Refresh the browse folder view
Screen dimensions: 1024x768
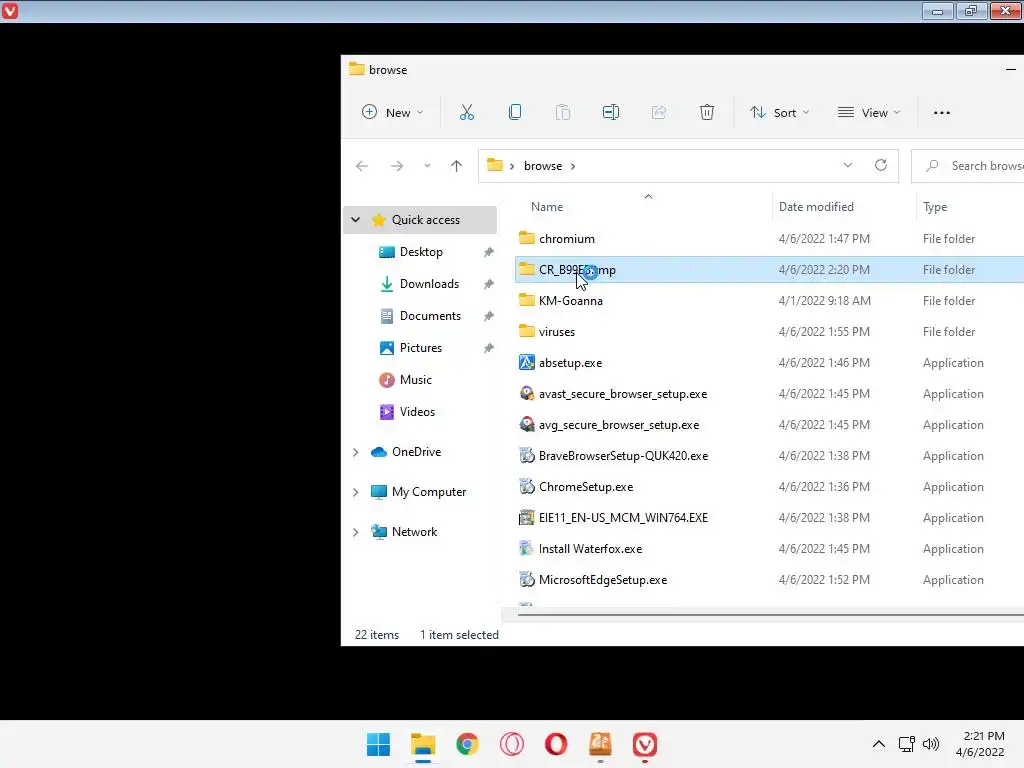(880, 165)
